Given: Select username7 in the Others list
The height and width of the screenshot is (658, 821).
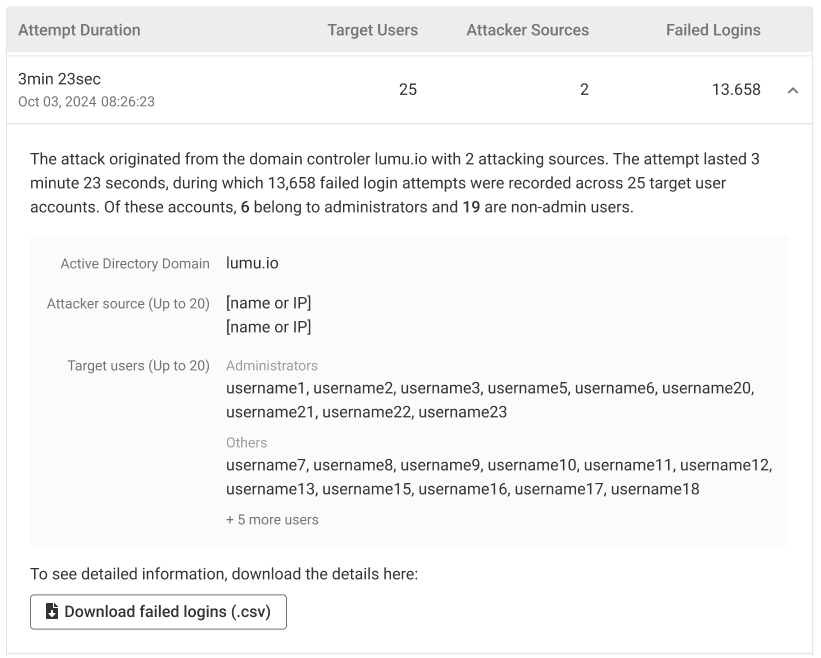Looking at the screenshot, I should tap(266, 465).
